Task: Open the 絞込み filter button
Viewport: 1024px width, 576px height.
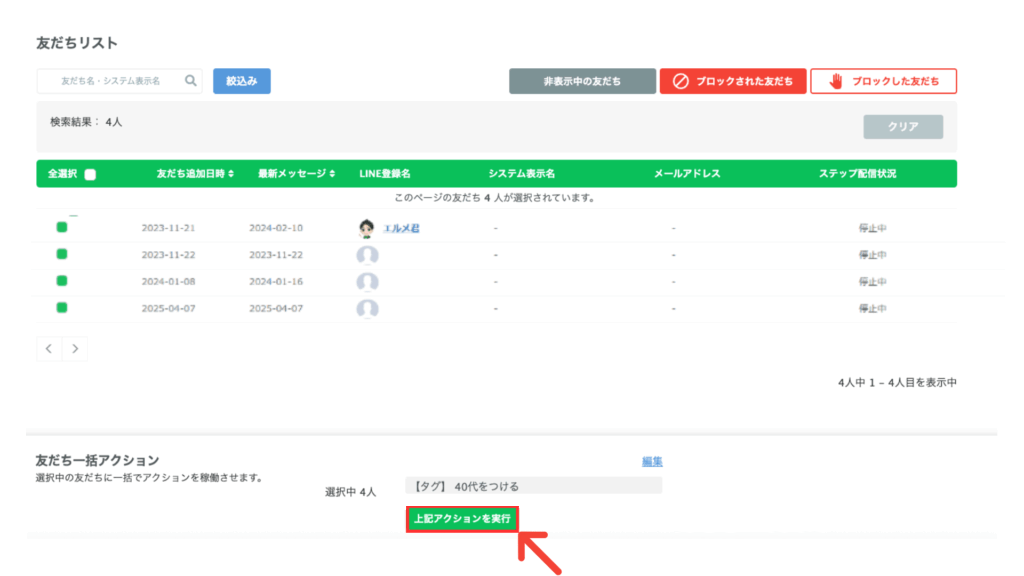Action: [241, 81]
